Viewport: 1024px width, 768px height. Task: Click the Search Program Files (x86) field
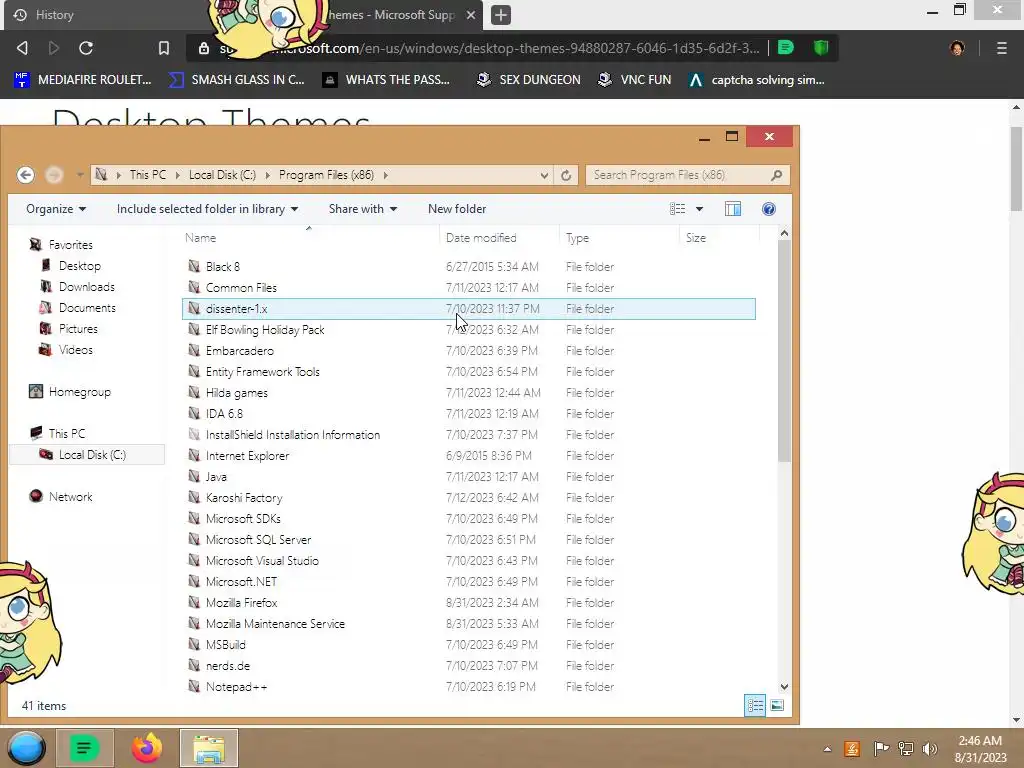point(688,175)
